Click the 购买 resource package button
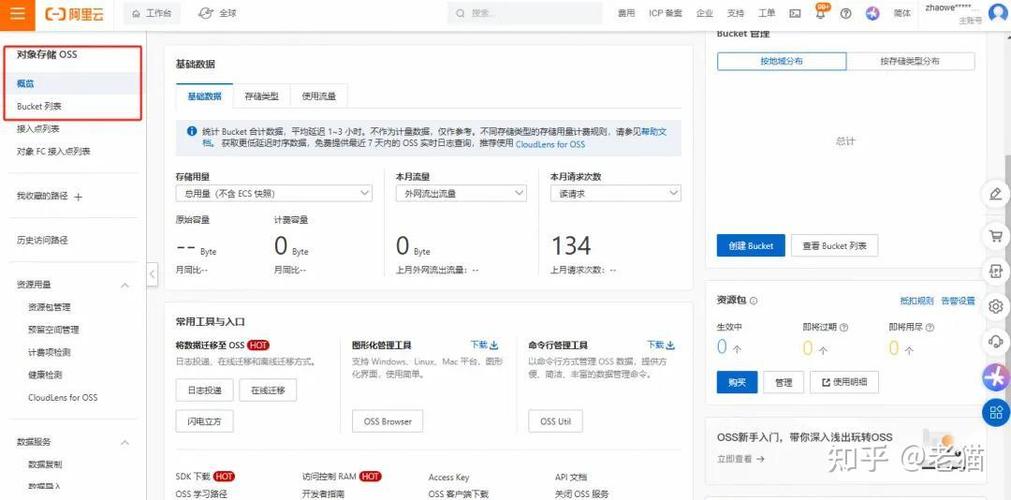Screen dimensions: 1011x500 737,382
